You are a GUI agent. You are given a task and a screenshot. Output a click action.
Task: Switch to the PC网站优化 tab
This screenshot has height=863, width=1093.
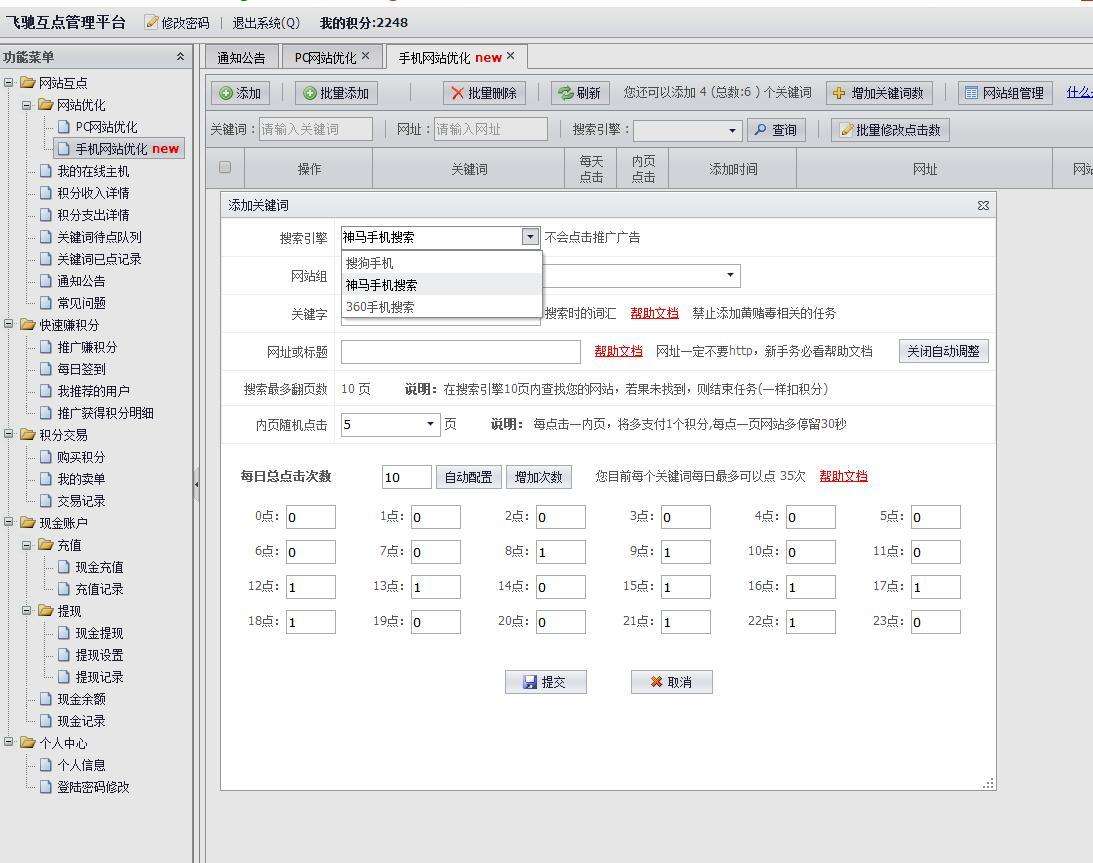[x=331, y=57]
